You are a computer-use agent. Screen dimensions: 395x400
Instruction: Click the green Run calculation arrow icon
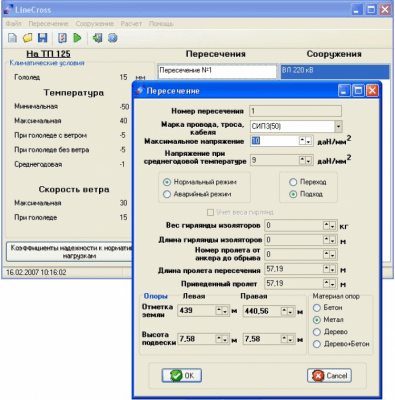[x=77, y=38]
